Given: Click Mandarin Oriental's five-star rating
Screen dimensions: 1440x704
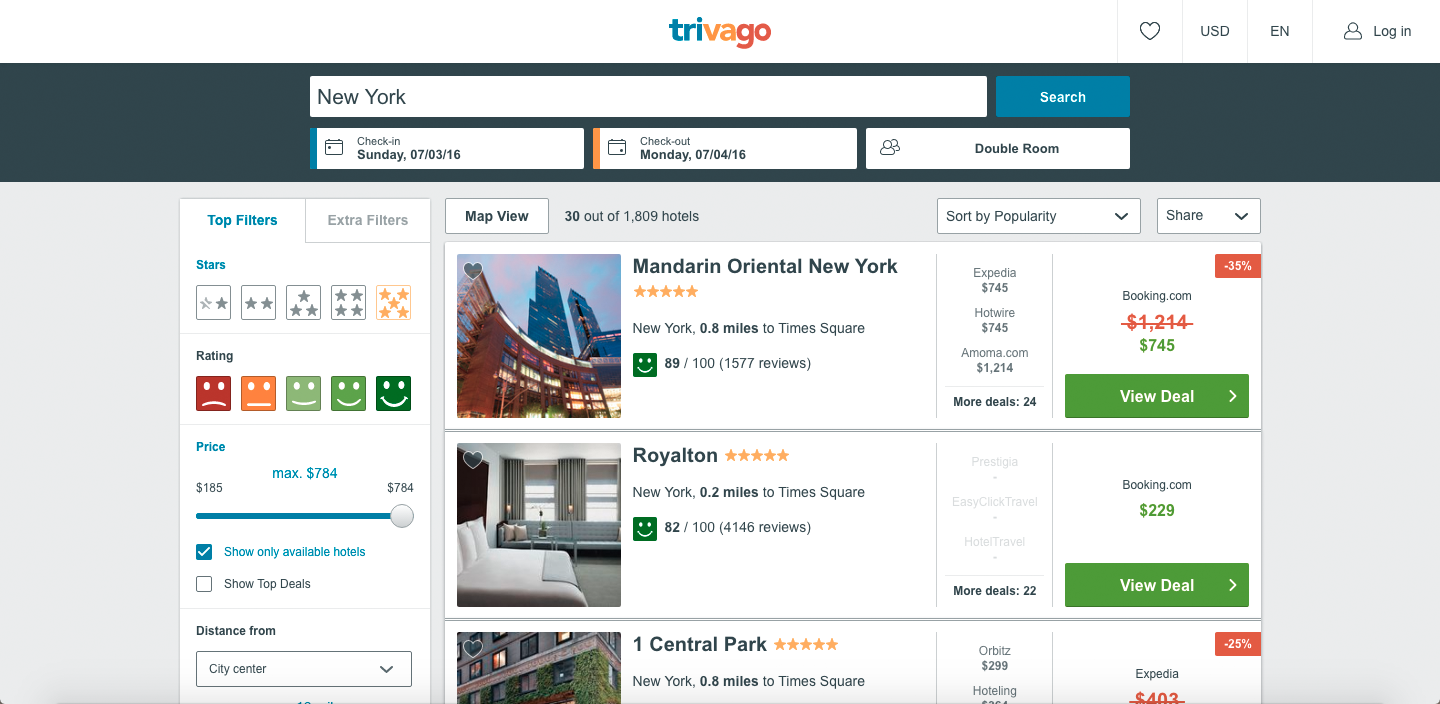Looking at the screenshot, I should 665,292.
